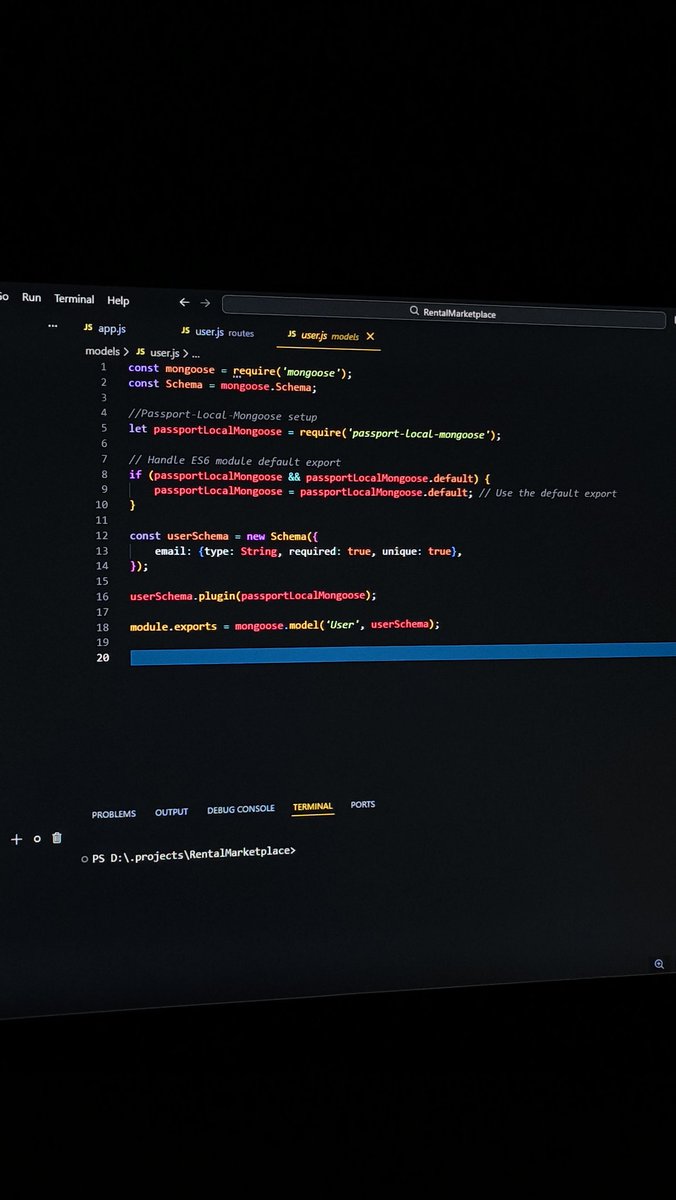Click 'mongoose.Schema' on line 2
Screen dimensions: 676x1200
point(268,386)
